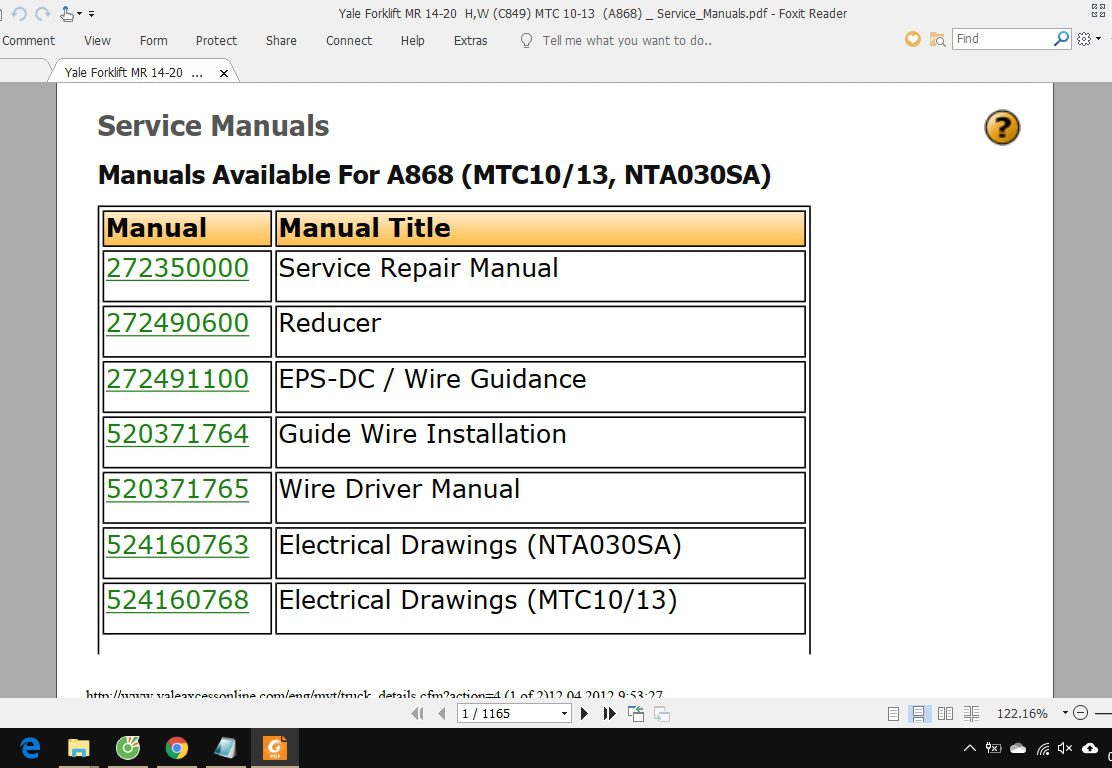The height and width of the screenshot is (768, 1112).
Task: Go to first page button
Action: click(x=417, y=713)
